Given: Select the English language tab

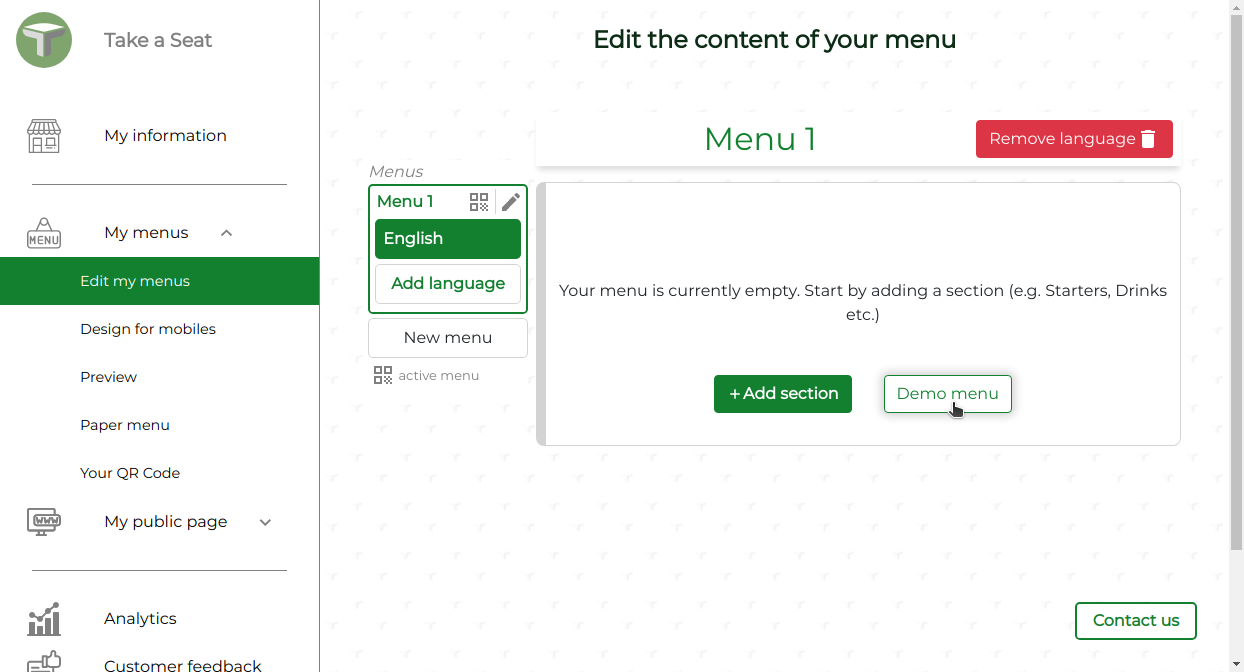Looking at the screenshot, I should pyautogui.click(x=448, y=239).
